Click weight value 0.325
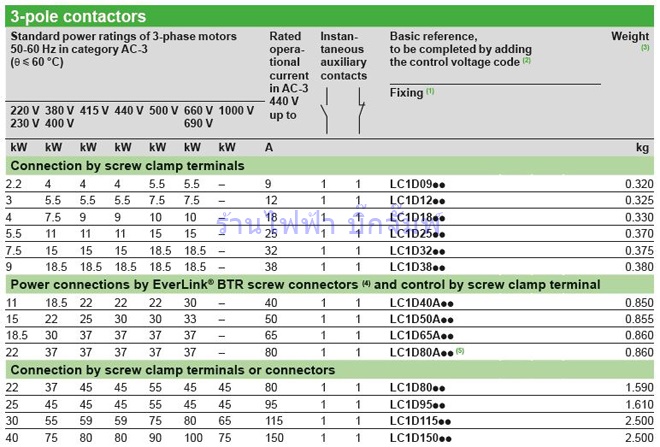Image resolution: width=660 pixels, height=447 pixels. 639,200
